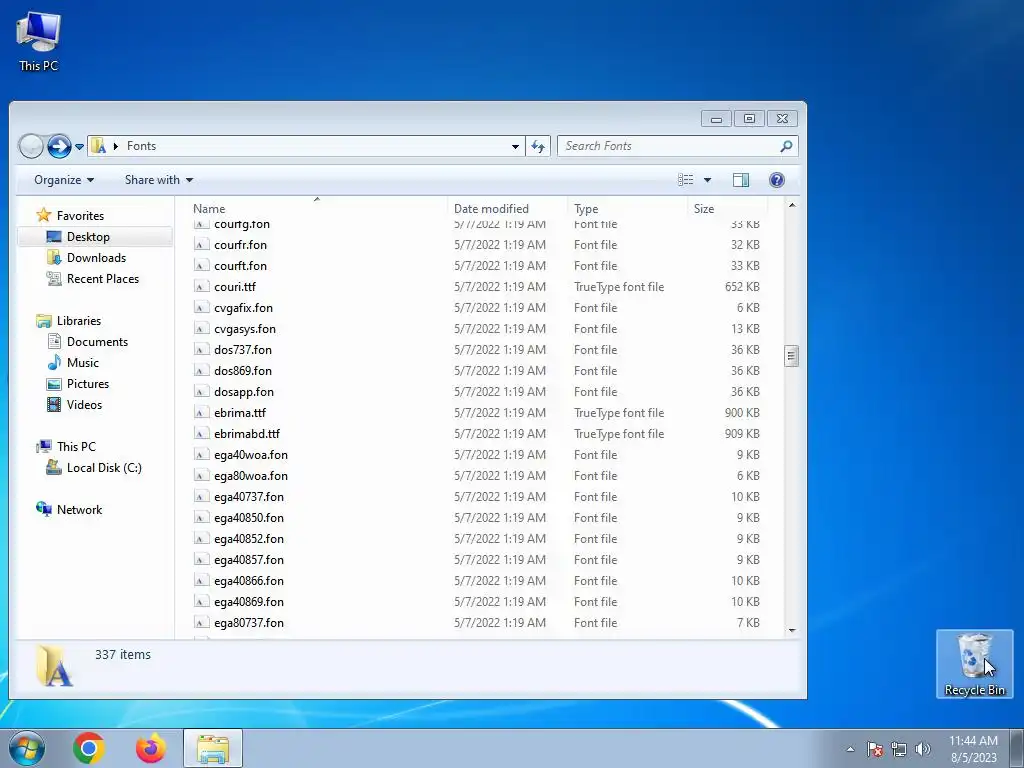Select the ega40866.fon file icon
The height and width of the screenshot is (768, 1024).
click(x=201, y=581)
